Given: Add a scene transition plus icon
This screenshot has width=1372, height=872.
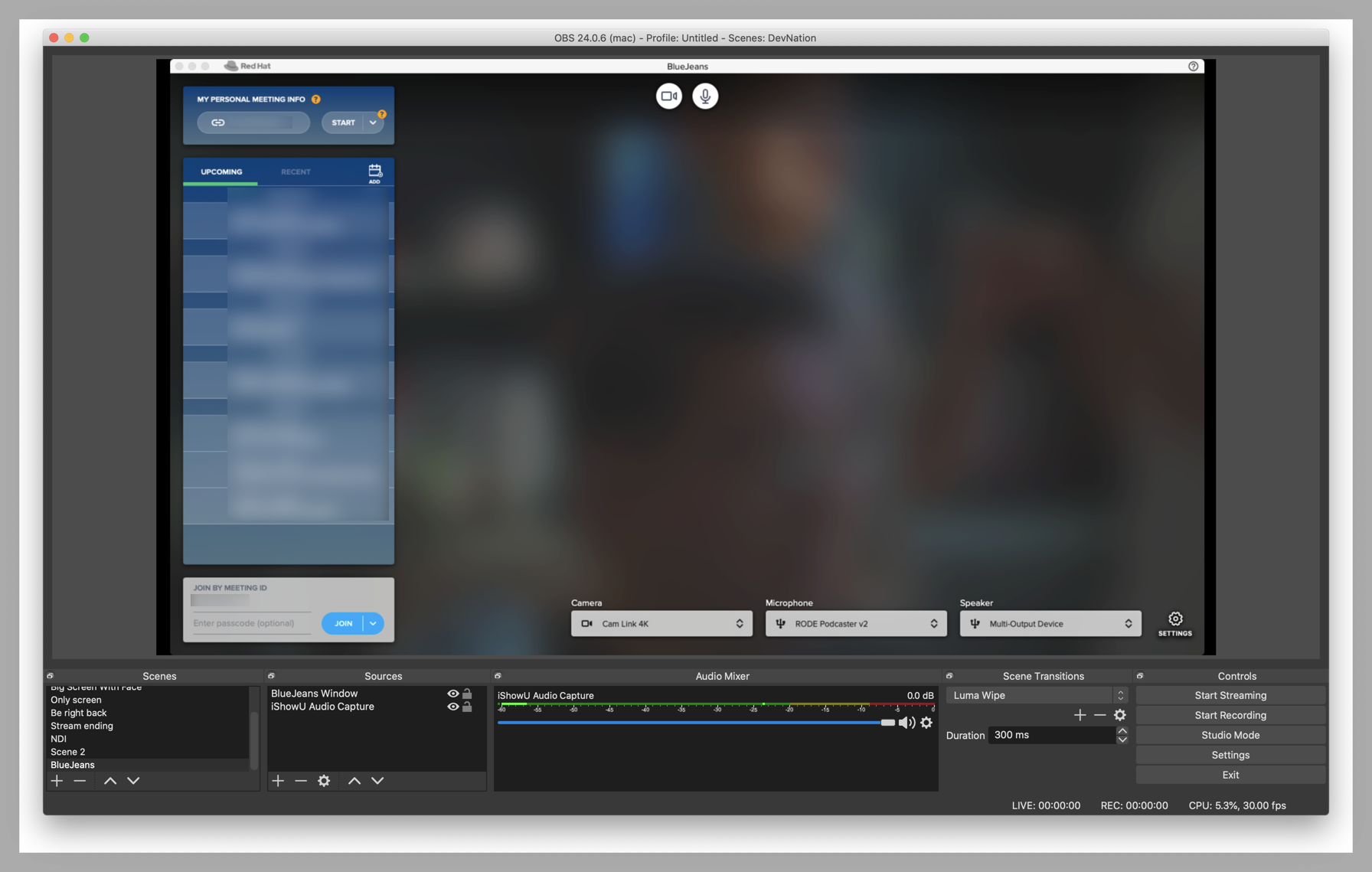Looking at the screenshot, I should pos(1080,714).
